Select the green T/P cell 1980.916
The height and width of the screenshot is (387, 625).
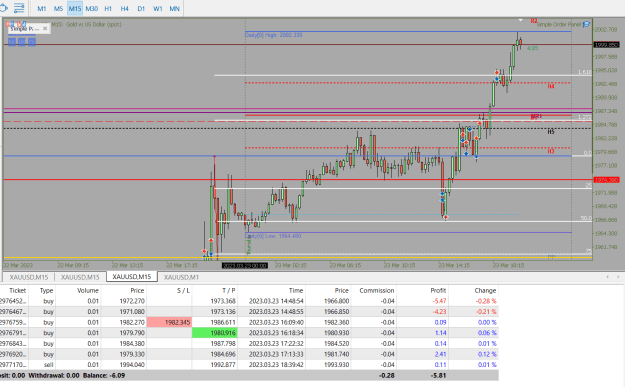(x=214, y=333)
